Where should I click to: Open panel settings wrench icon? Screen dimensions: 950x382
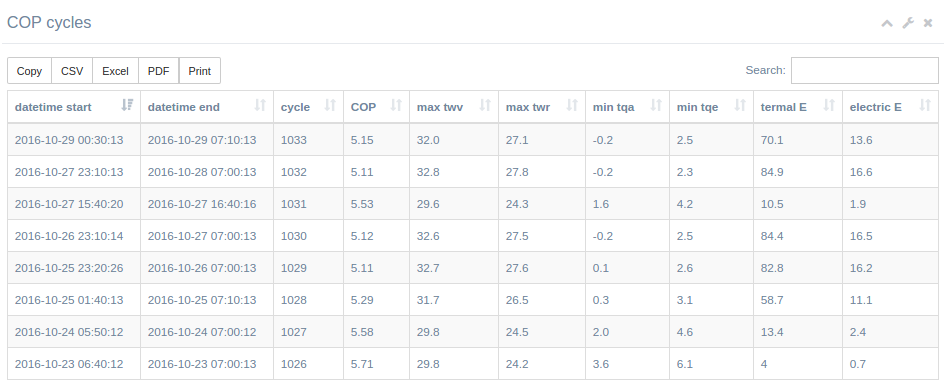point(908,23)
